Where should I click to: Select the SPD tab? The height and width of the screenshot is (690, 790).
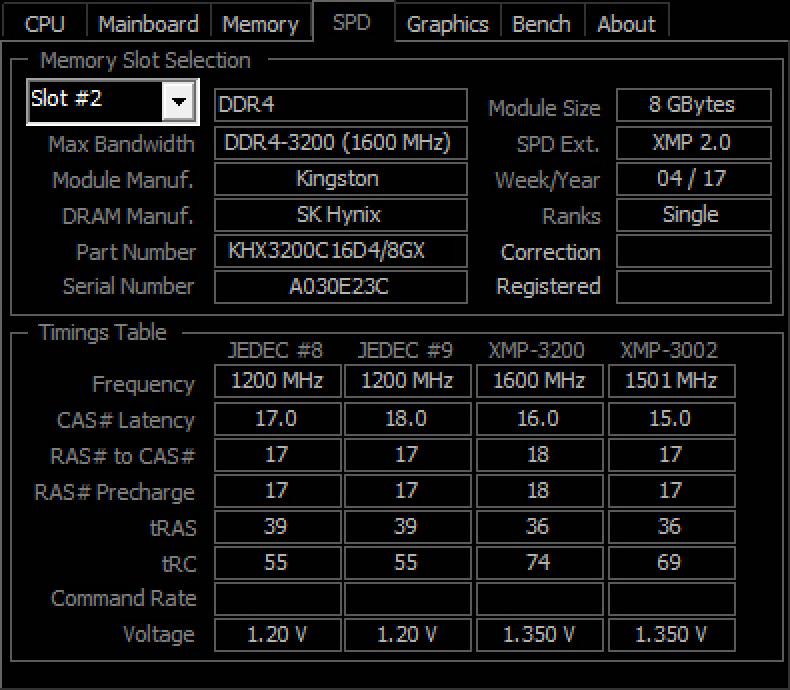[352, 22]
